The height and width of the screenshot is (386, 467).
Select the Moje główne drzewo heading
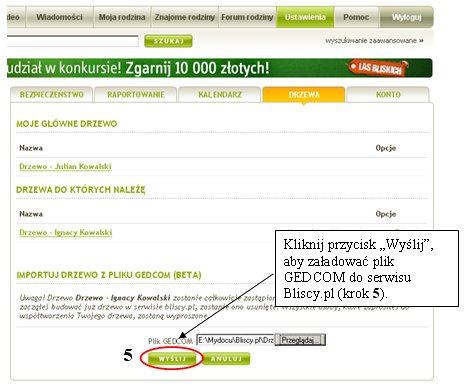point(67,124)
